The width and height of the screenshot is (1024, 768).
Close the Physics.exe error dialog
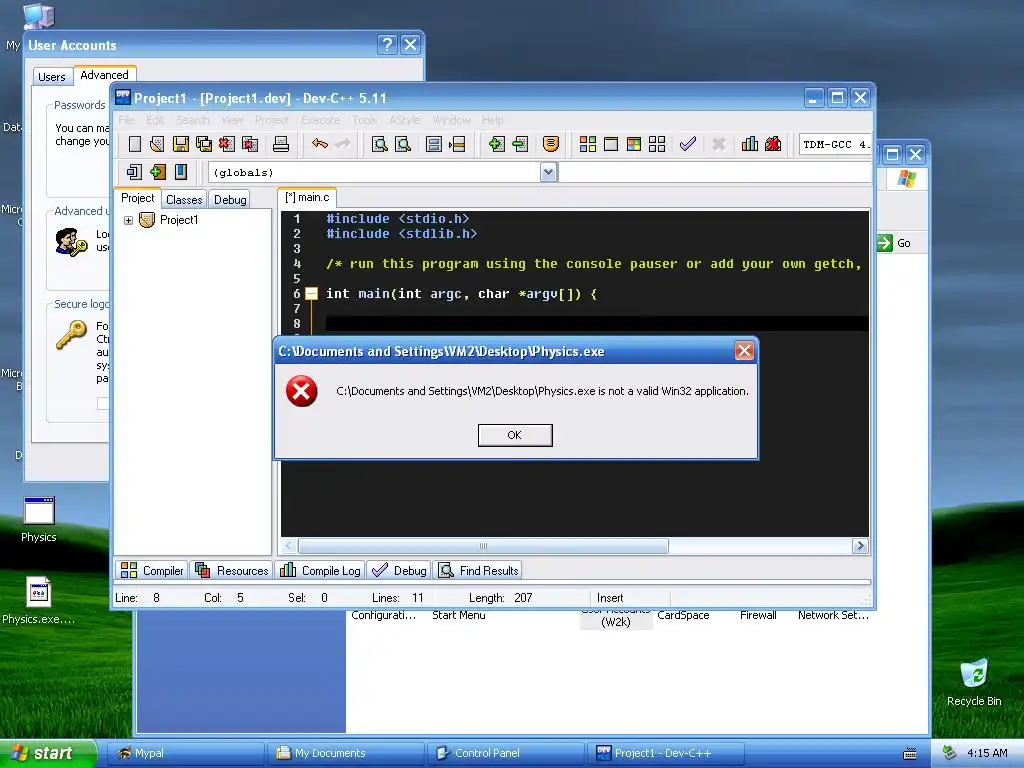coord(744,351)
